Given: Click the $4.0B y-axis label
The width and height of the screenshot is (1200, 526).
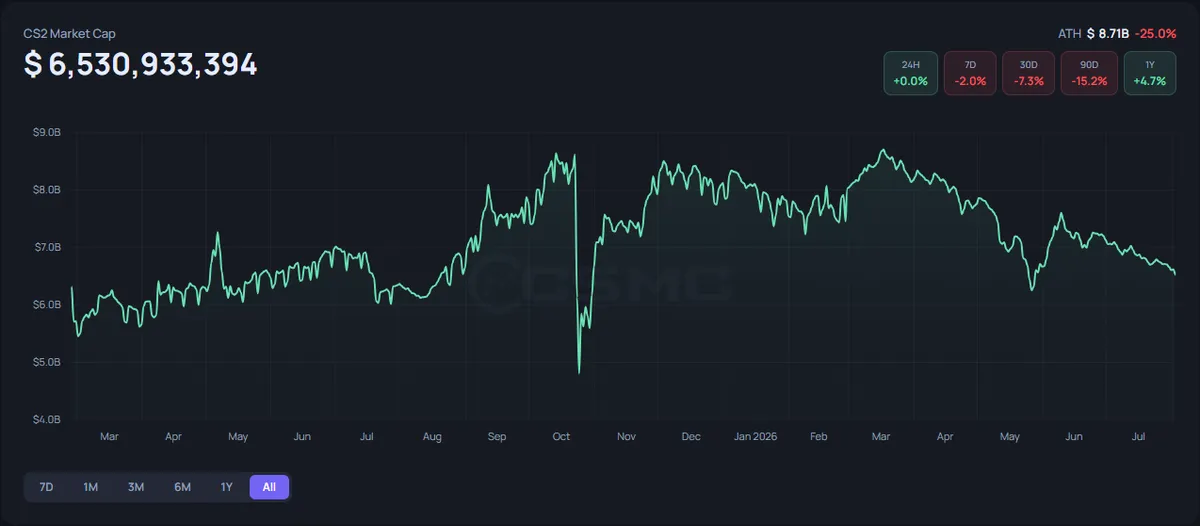Looking at the screenshot, I should pyautogui.click(x=46, y=419).
